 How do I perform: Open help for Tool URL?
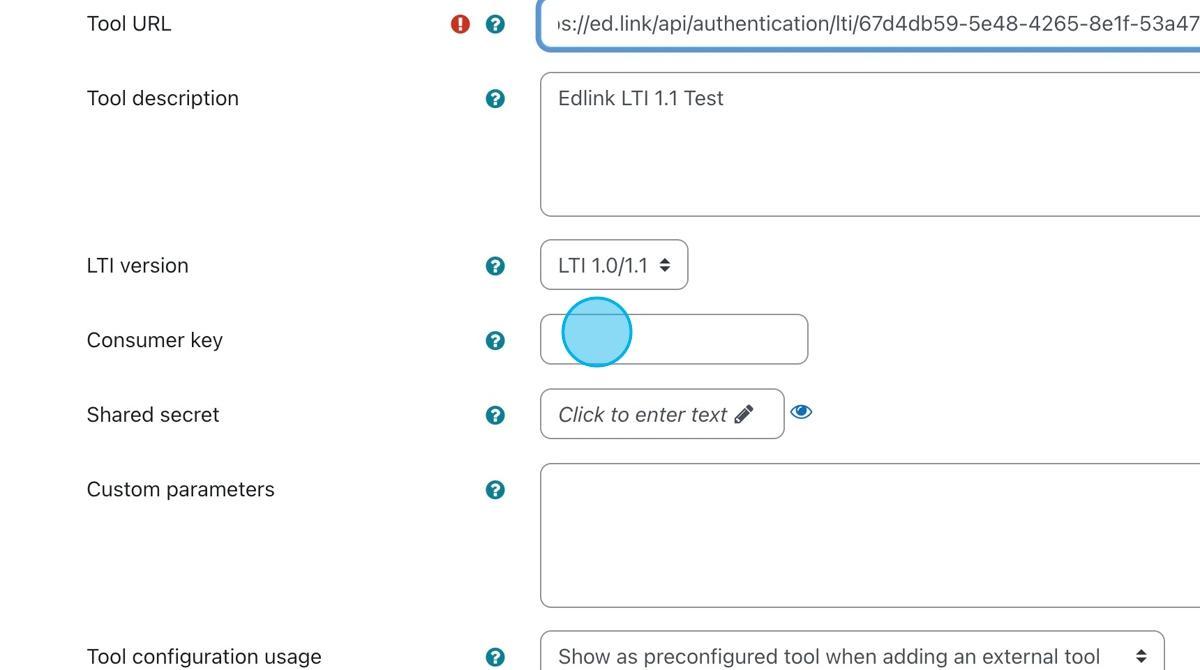point(495,23)
